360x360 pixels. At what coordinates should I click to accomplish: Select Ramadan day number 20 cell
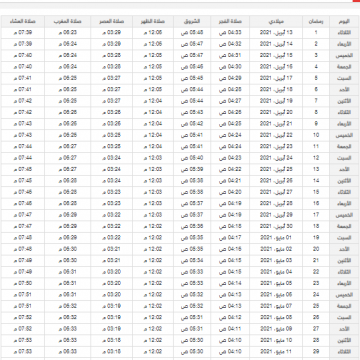(316, 249)
